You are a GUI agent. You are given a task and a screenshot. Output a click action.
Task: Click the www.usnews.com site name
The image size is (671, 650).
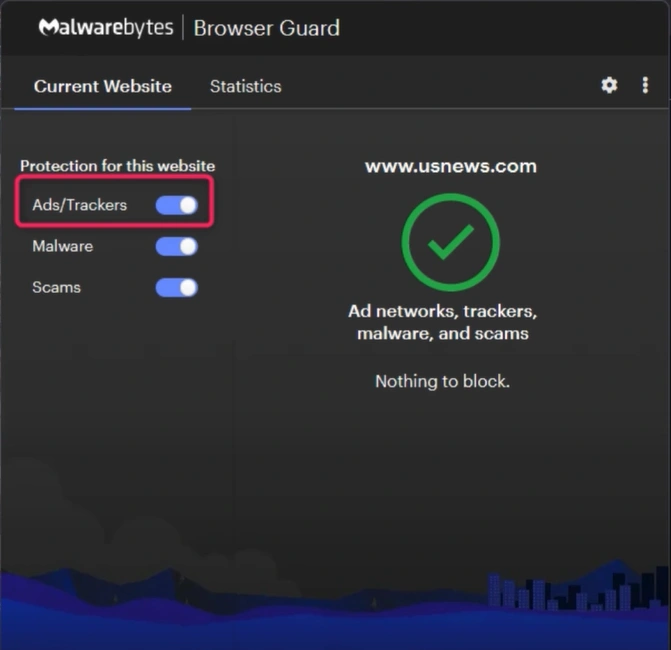(451, 166)
